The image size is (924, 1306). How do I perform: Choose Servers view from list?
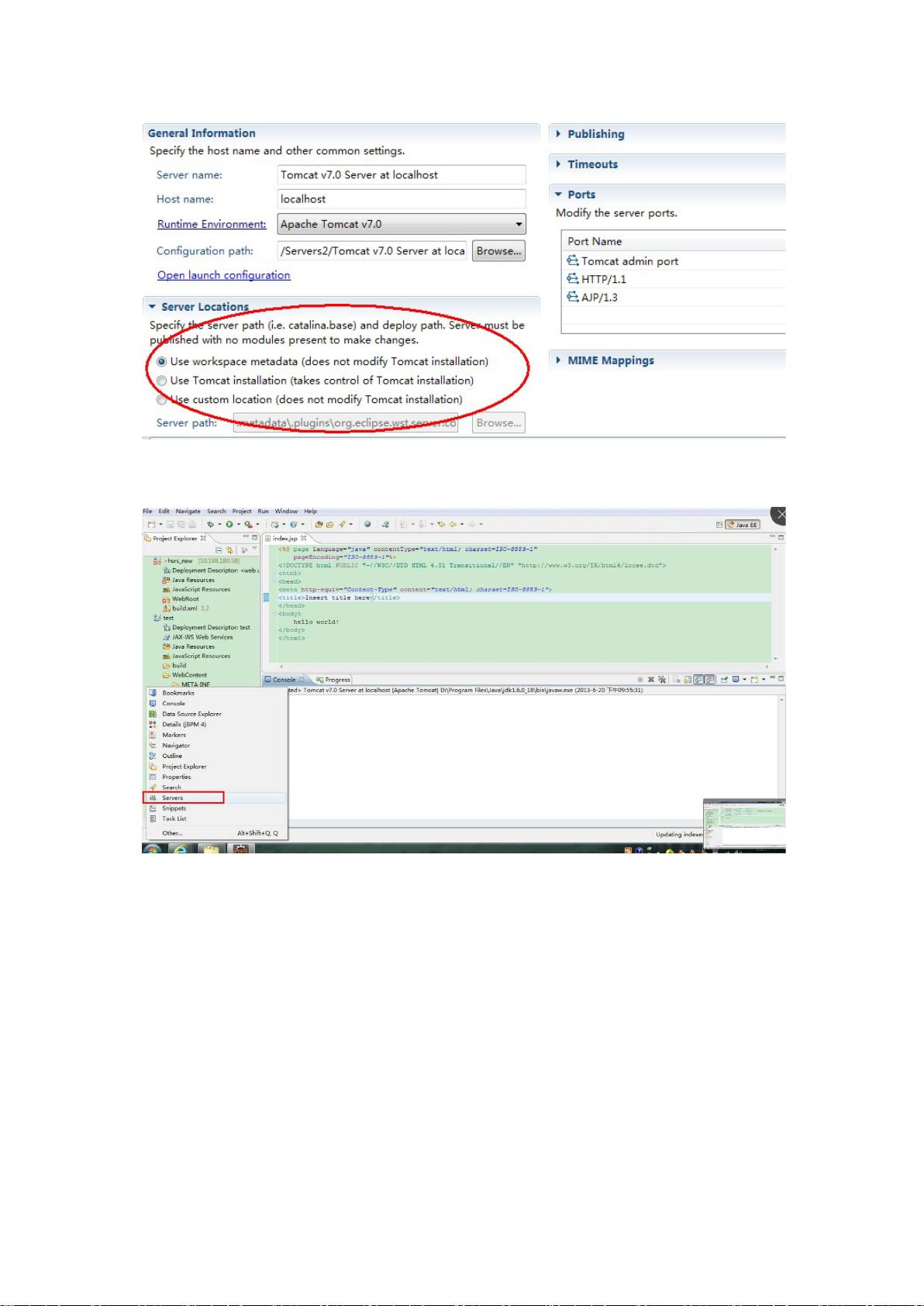[x=217, y=798]
